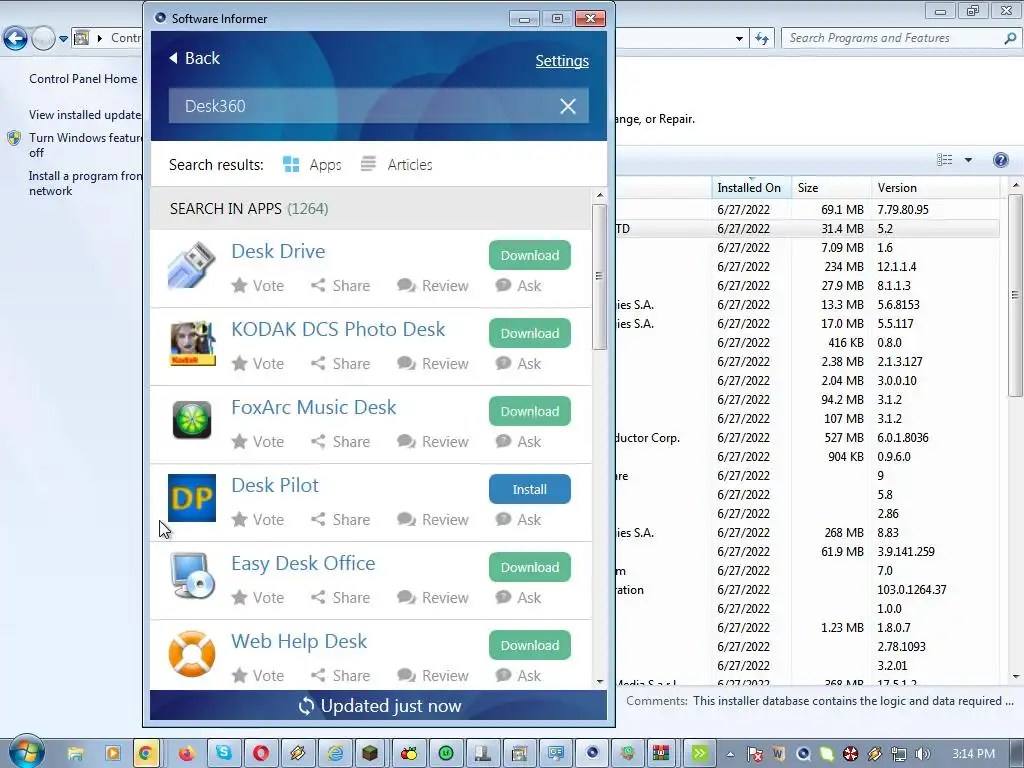Open Software Informer Settings
Screen dimensions: 1024x768
(x=562, y=61)
